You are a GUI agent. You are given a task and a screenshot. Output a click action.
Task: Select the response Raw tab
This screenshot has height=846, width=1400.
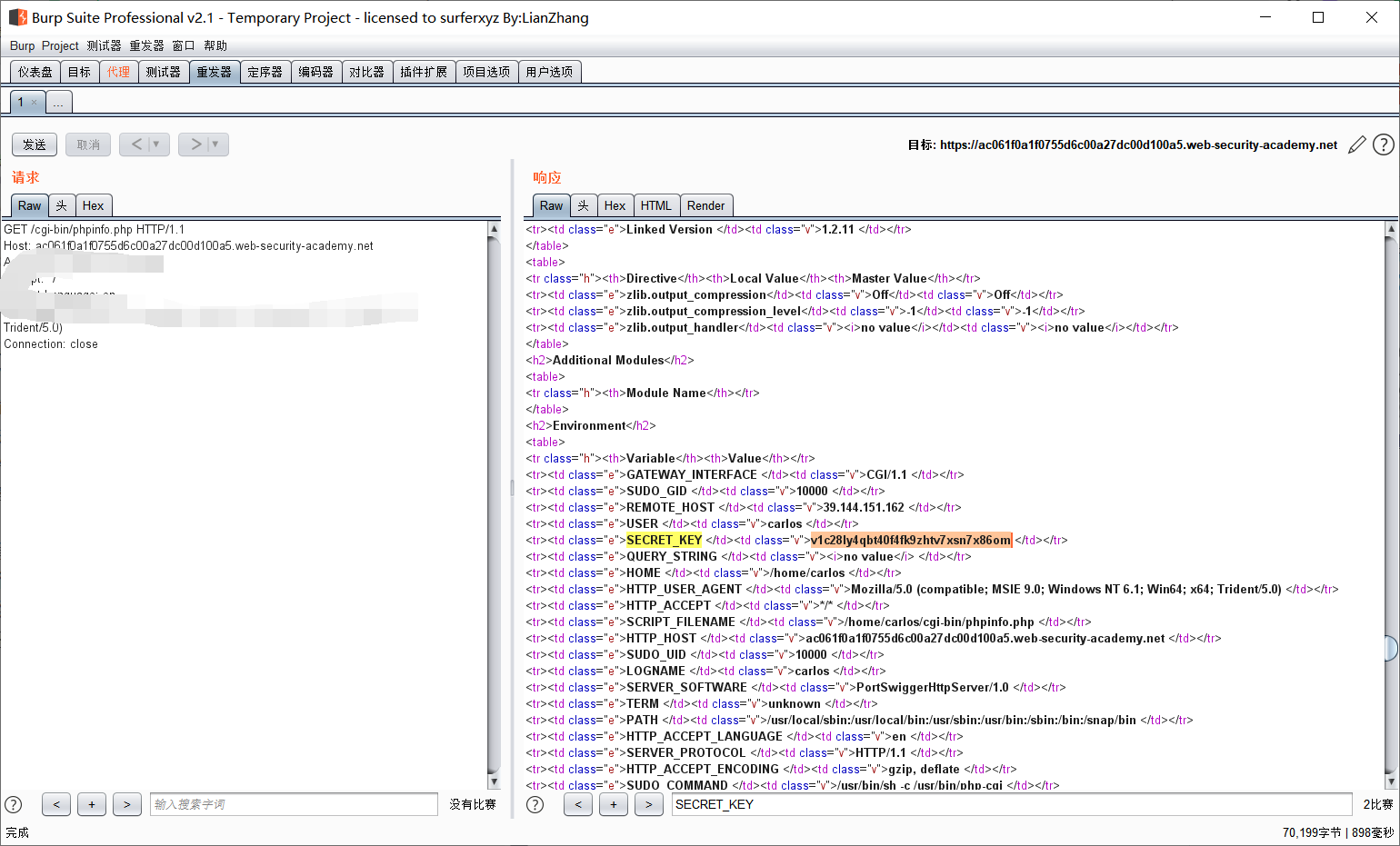(552, 205)
